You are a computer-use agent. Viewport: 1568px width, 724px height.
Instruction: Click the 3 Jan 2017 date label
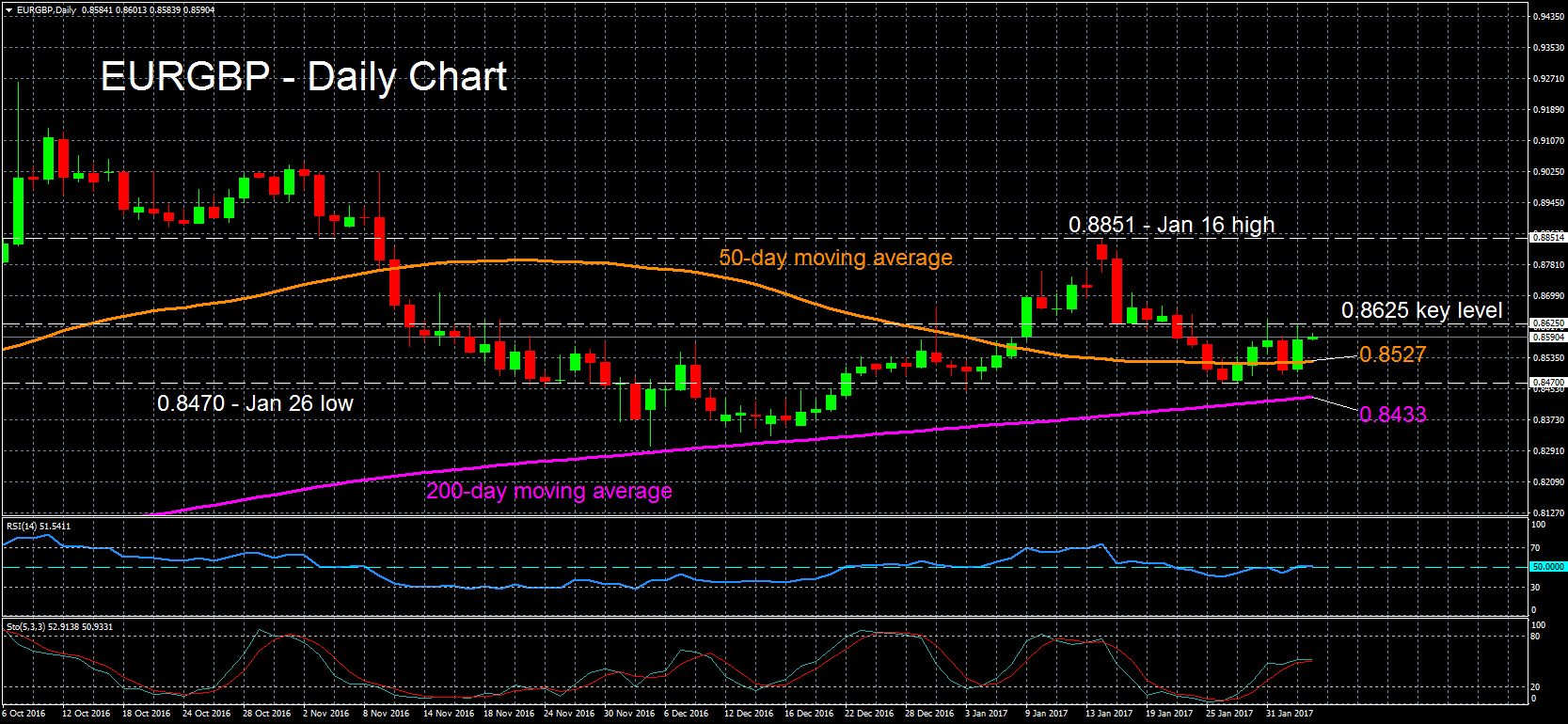click(x=987, y=714)
